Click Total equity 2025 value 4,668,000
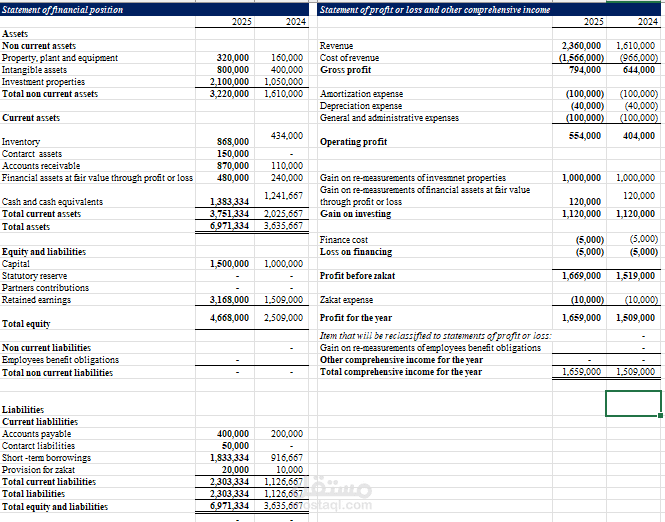The width and height of the screenshot is (665, 522). click(x=229, y=318)
